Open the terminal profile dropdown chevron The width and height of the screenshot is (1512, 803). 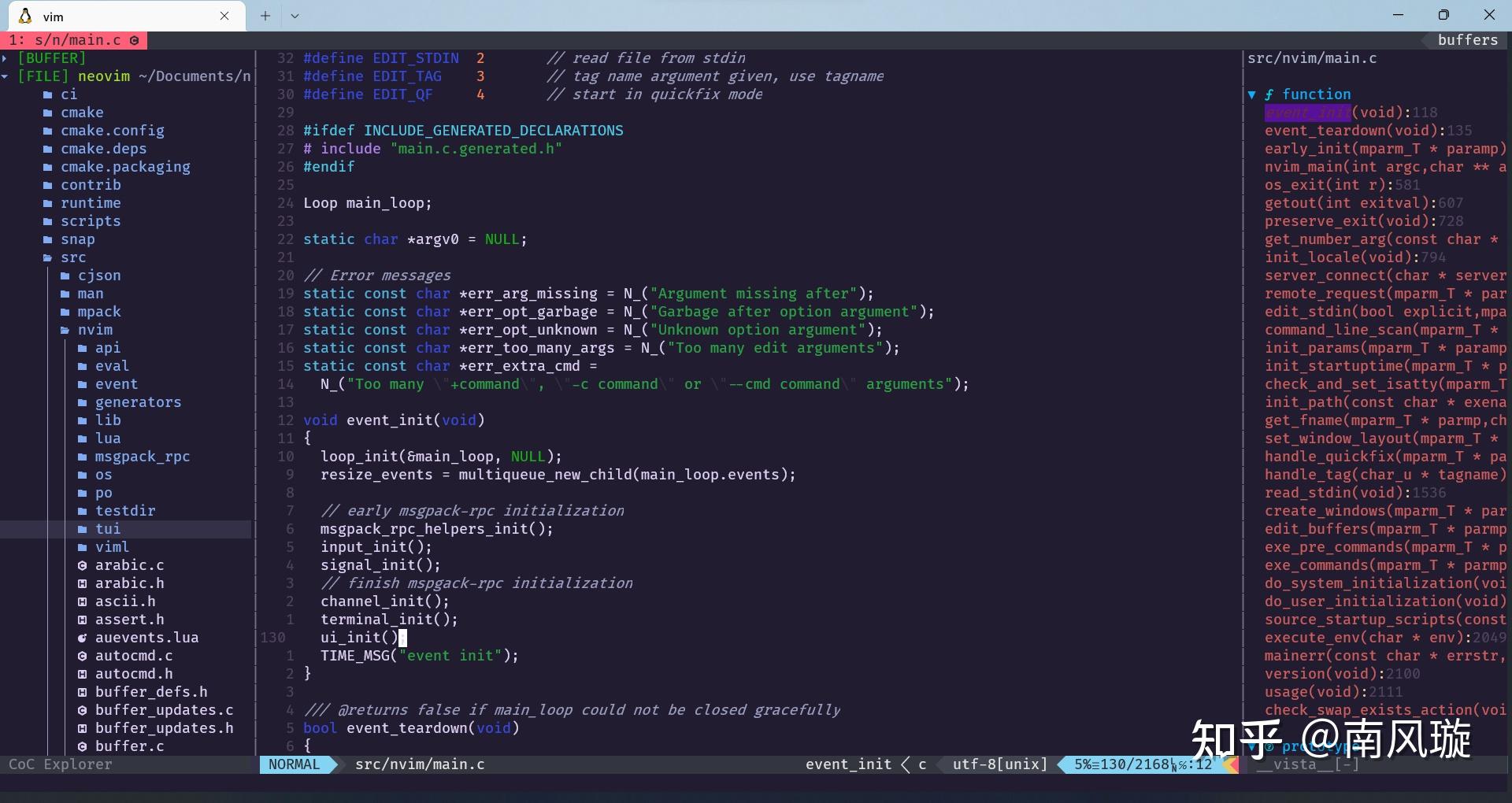295,16
